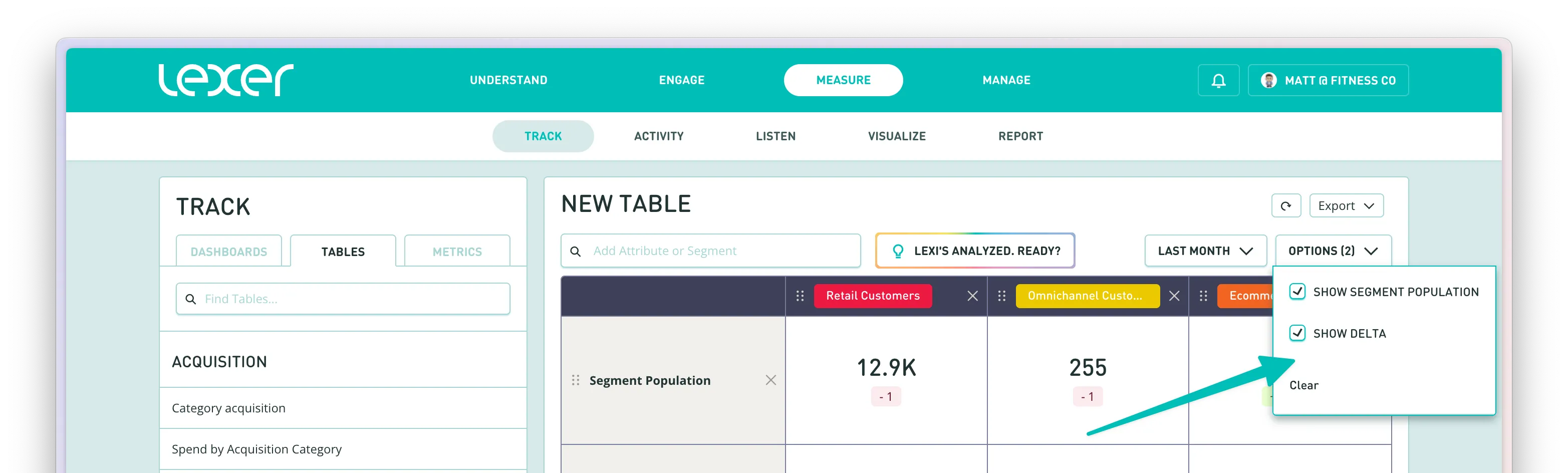Grab the drag handle for Segment Population row
The height and width of the screenshot is (473, 1568).
(575, 380)
